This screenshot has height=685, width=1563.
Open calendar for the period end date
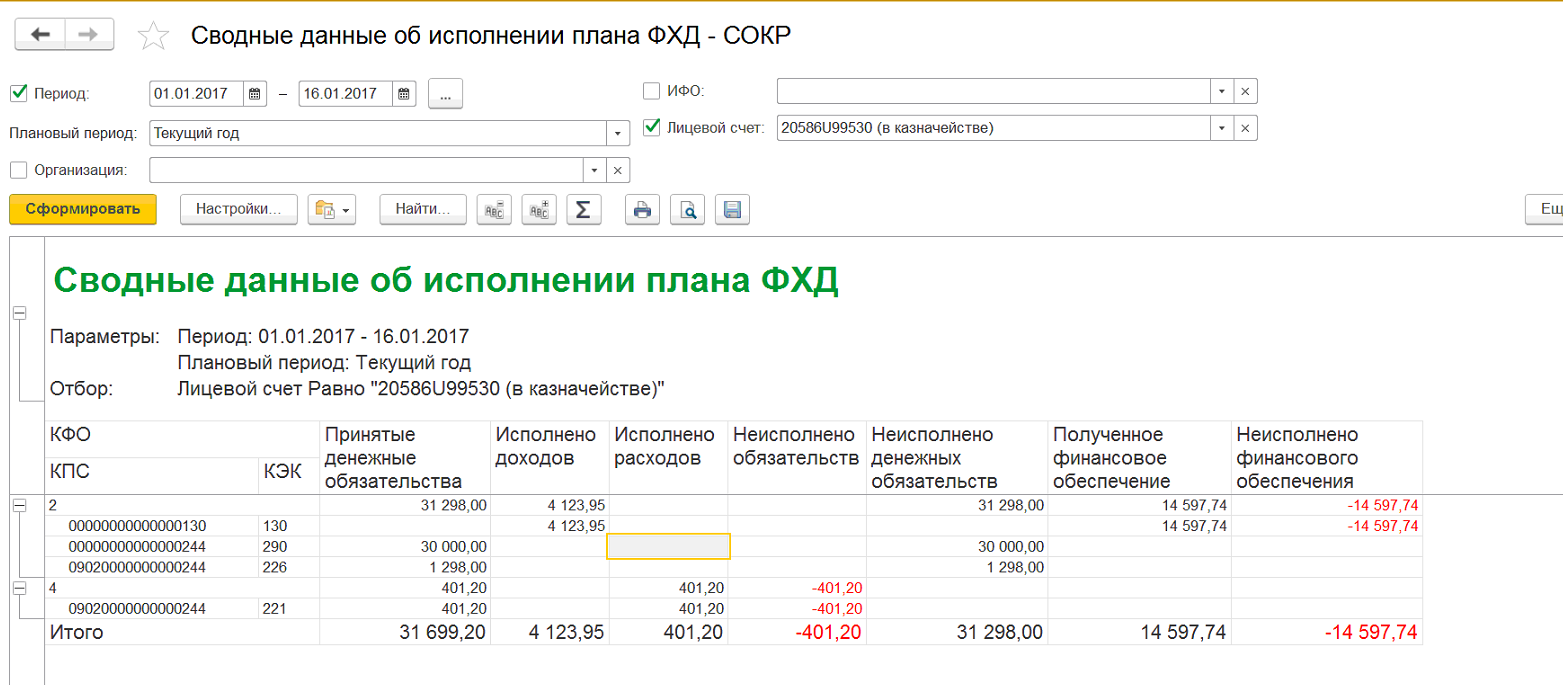tap(405, 94)
